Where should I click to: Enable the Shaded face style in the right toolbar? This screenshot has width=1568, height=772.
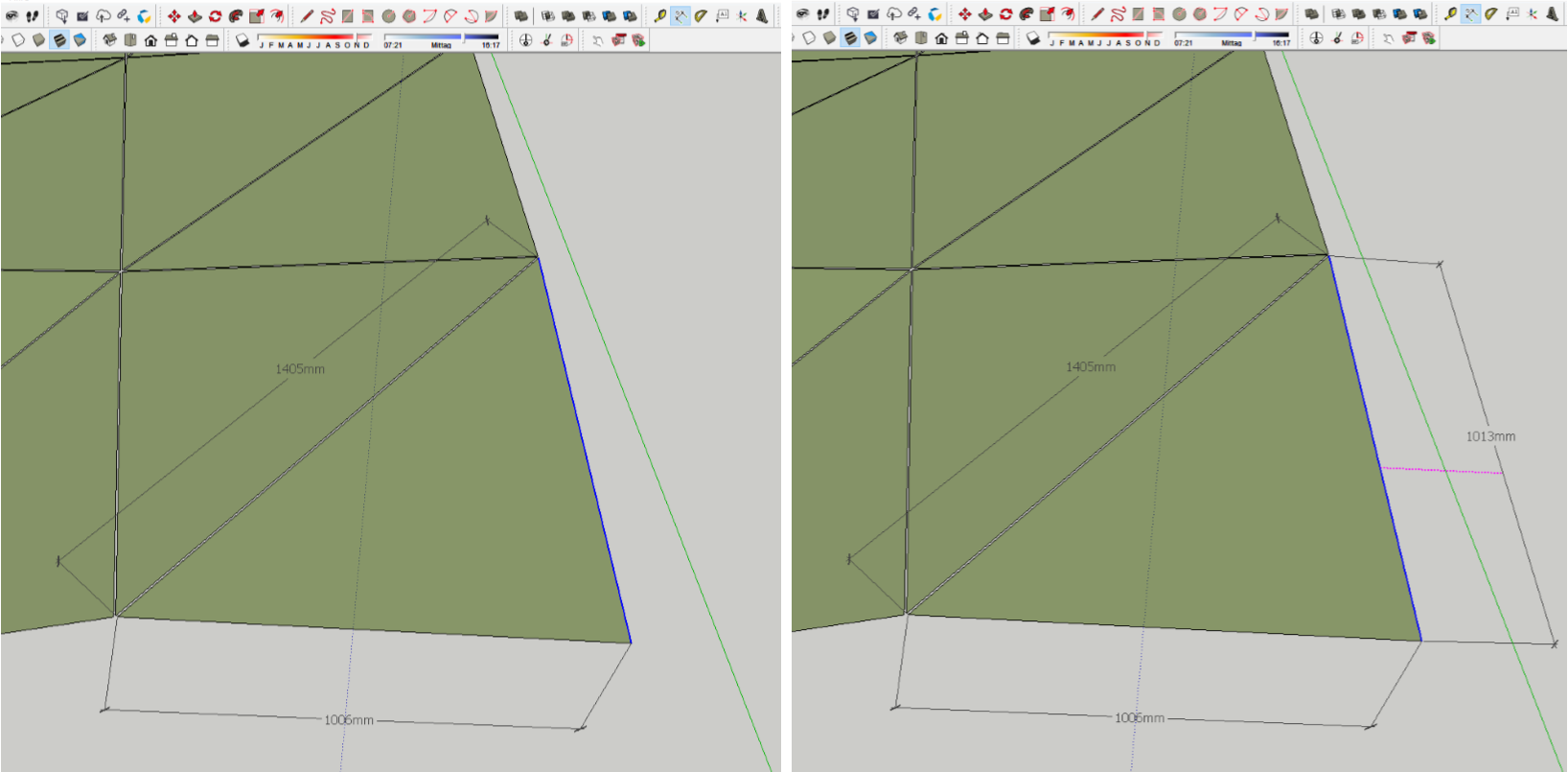click(830, 38)
